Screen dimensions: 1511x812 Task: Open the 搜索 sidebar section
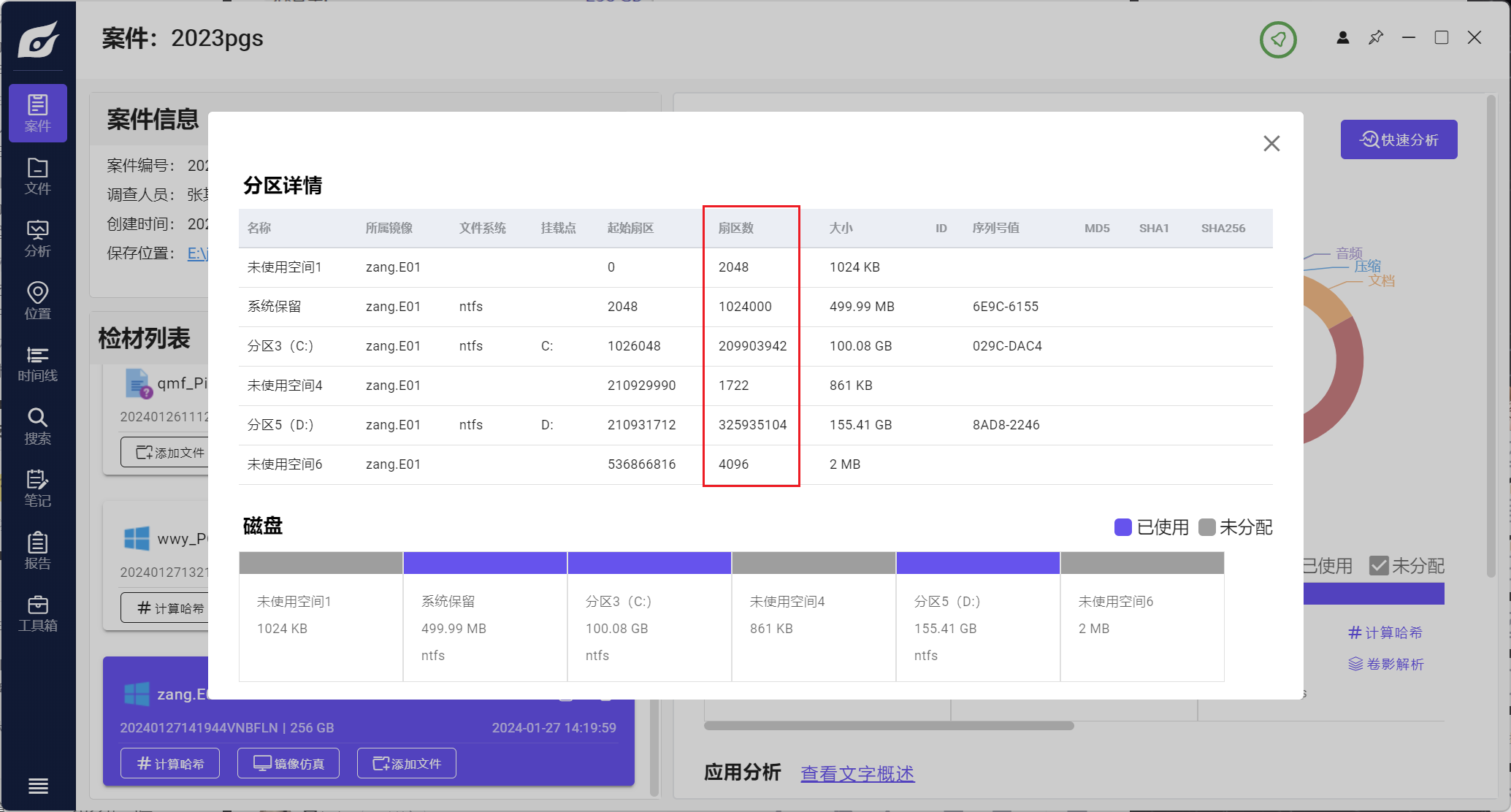[x=38, y=426]
